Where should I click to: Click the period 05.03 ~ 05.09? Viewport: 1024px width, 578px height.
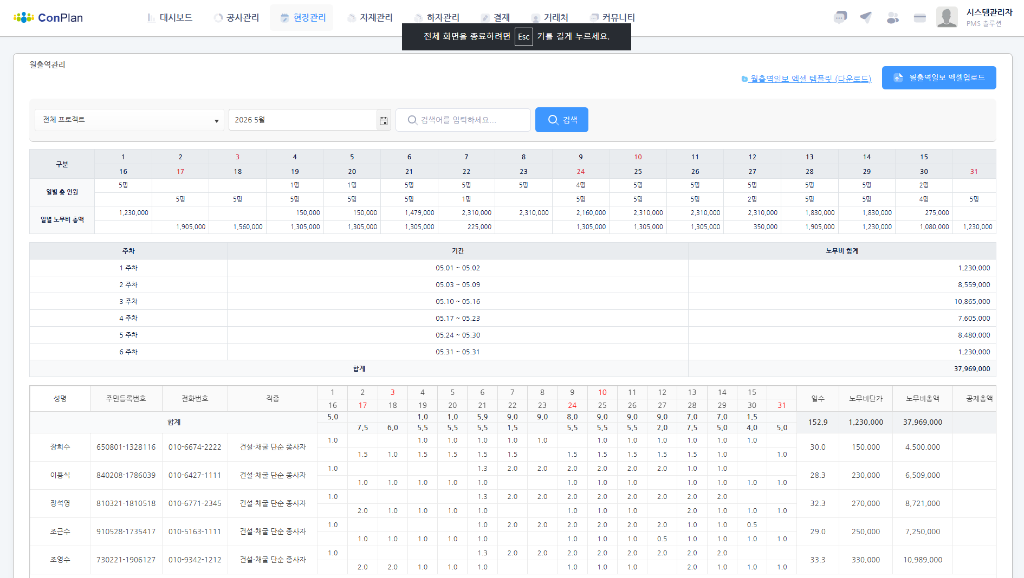point(457,285)
